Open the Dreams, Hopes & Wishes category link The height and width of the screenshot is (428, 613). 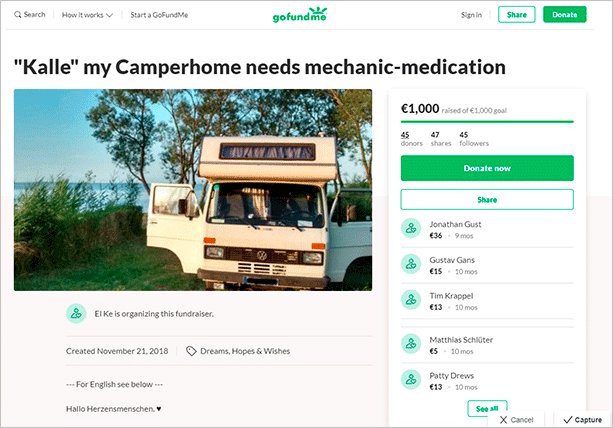(245, 351)
